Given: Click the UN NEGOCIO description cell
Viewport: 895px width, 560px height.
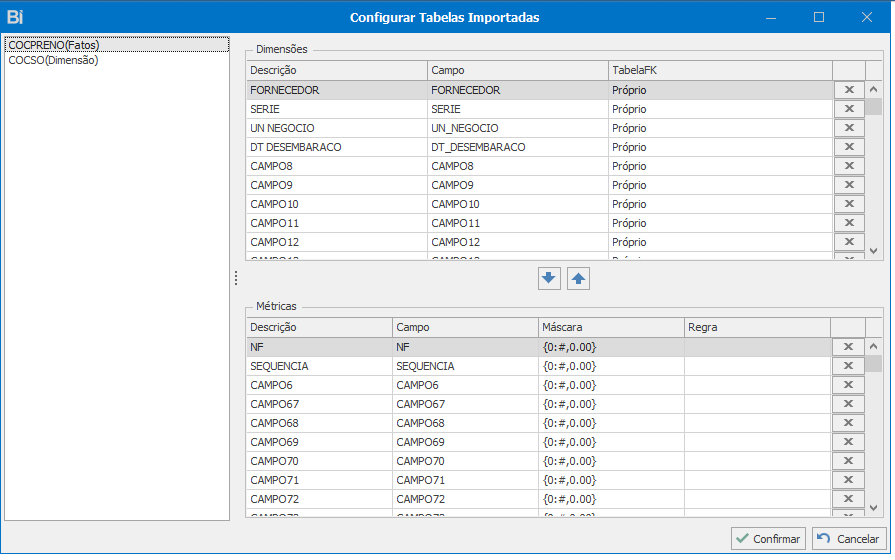Looking at the screenshot, I should tap(336, 128).
